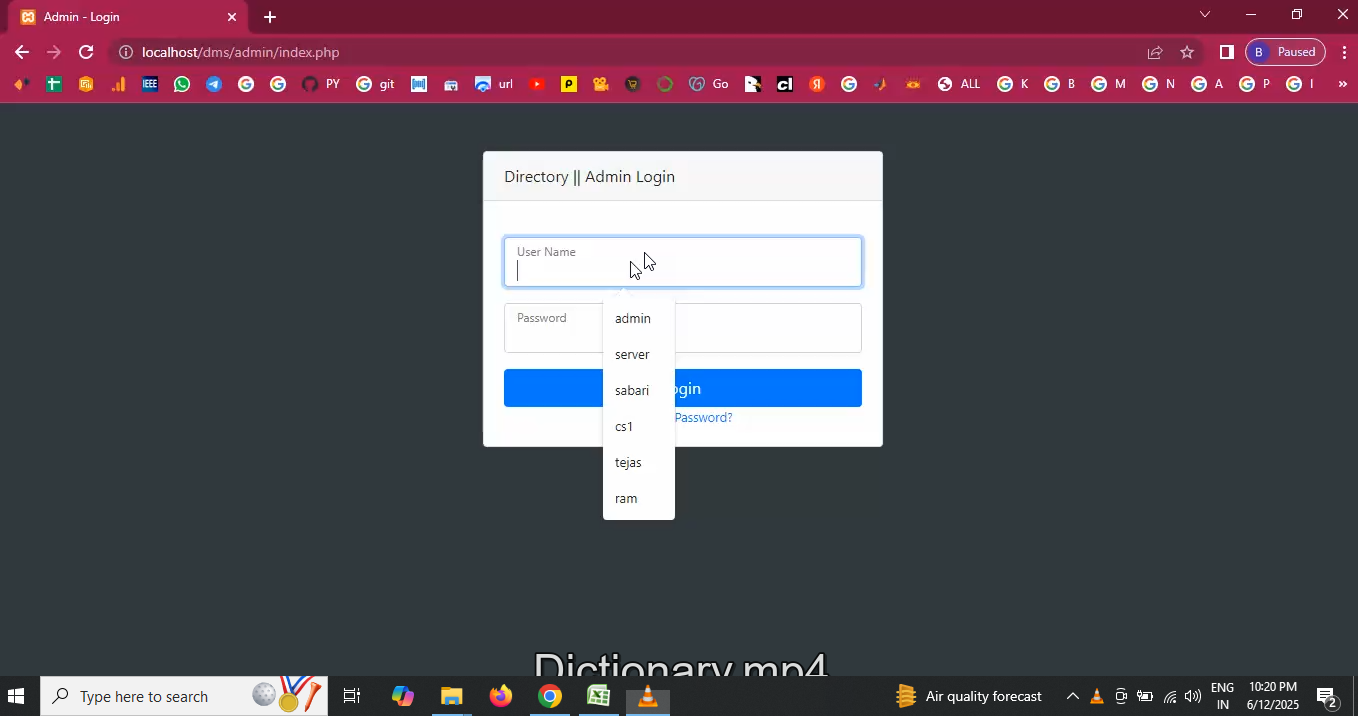Bookmark this page with star icon
Image resolution: width=1358 pixels, height=716 pixels.
[1187, 52]
